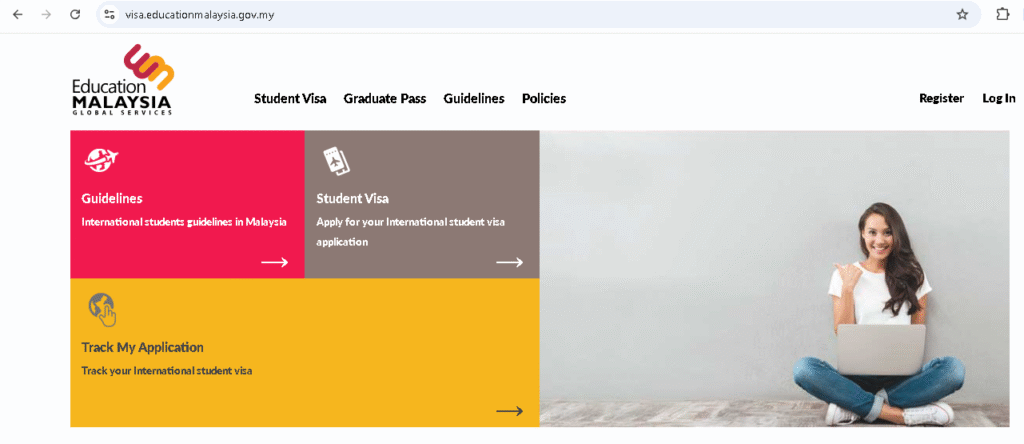Follow the white arrow in Student Visa tile

pos(509,262)
